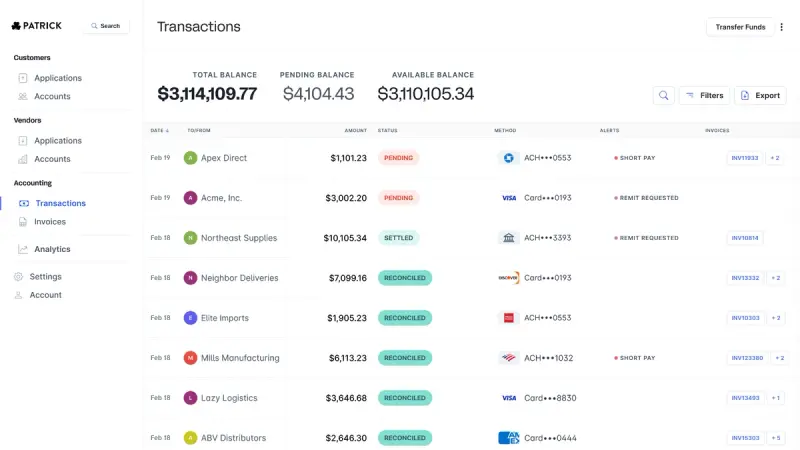Open Invoices in Accounting section
This screenshot has height=450, width=800.
pyautogui.click(x=50, y=221)
